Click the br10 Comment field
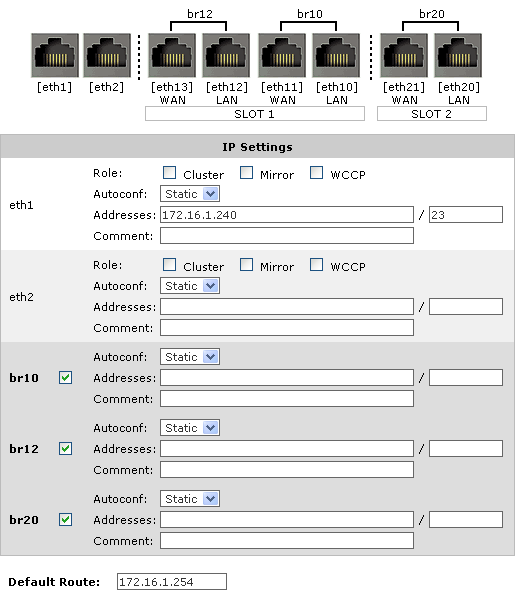Screen dimensions: 516x600 coord(287,398)
